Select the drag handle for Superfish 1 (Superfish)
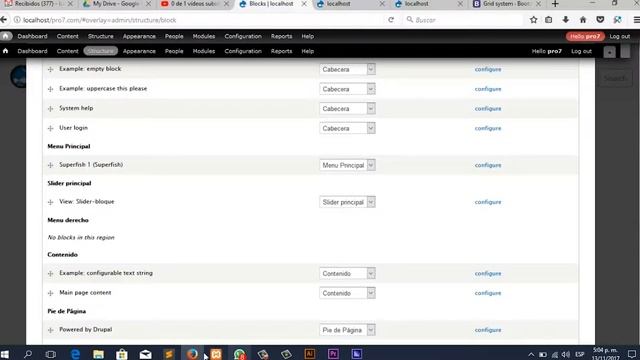 pyautogui.click(x=51, y=165)
